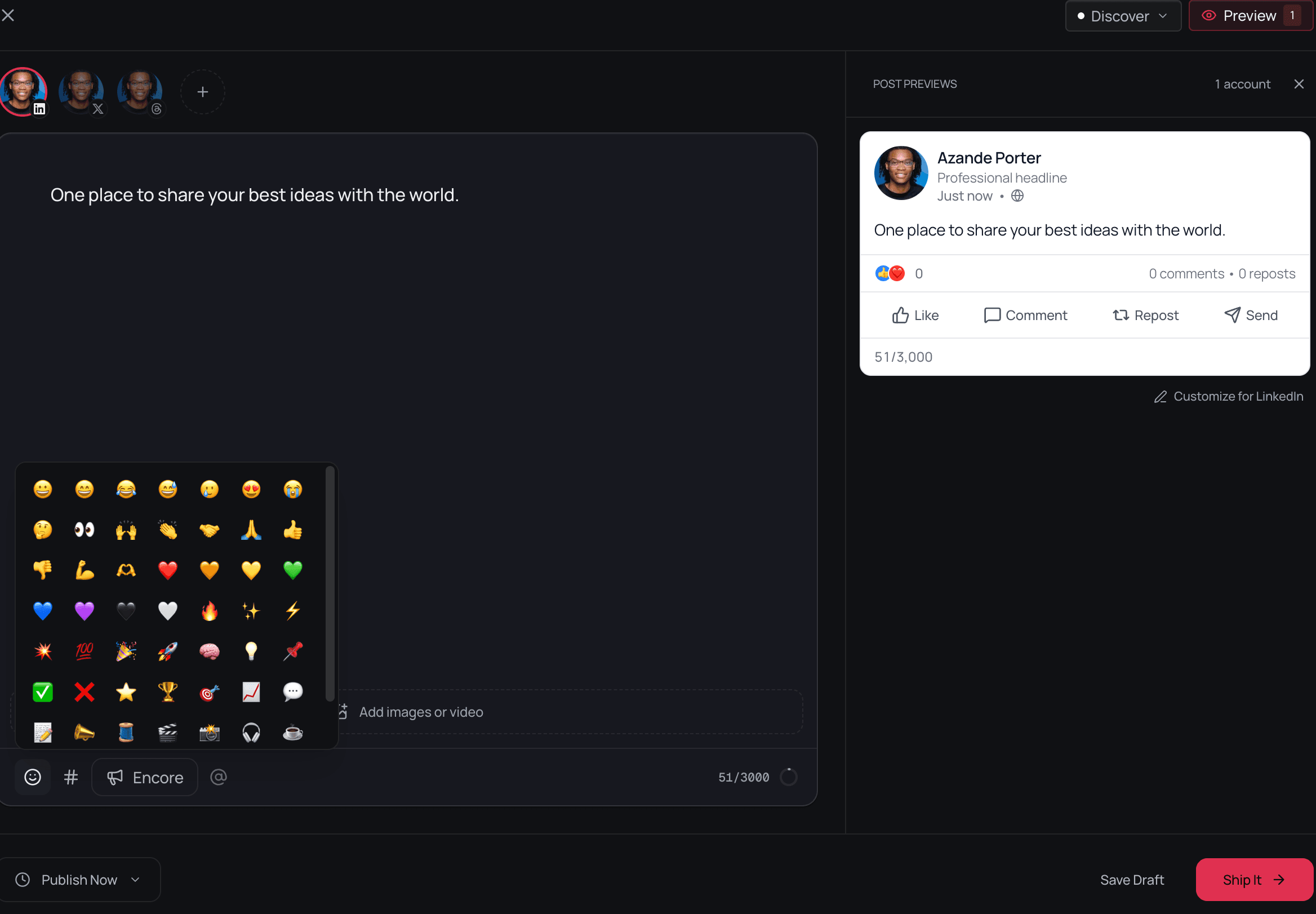1316x914 pixels.
Task: Toggle the X account avatar
Action: (x=81, y=92)
